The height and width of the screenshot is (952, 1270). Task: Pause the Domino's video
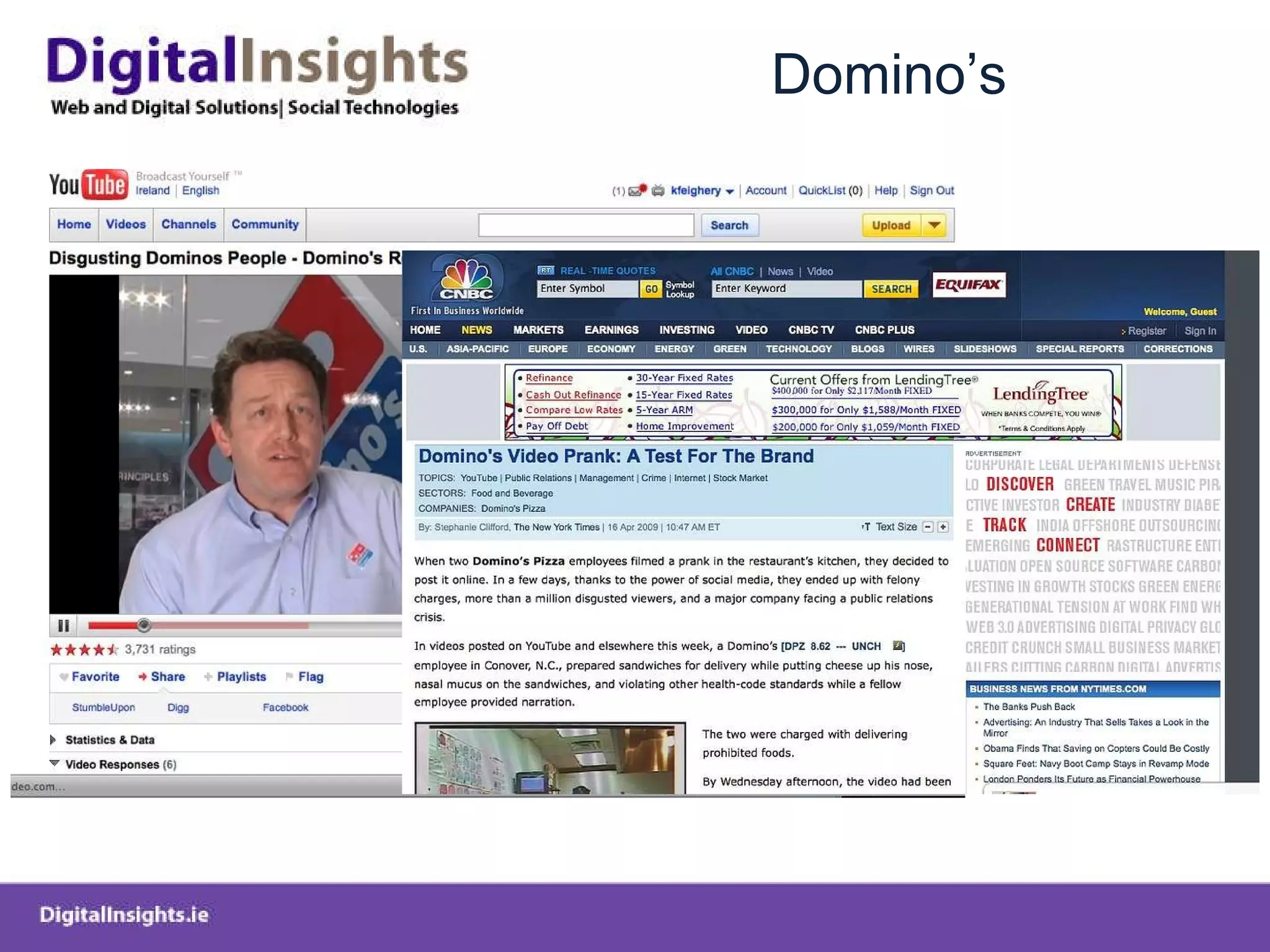point(63,625)
